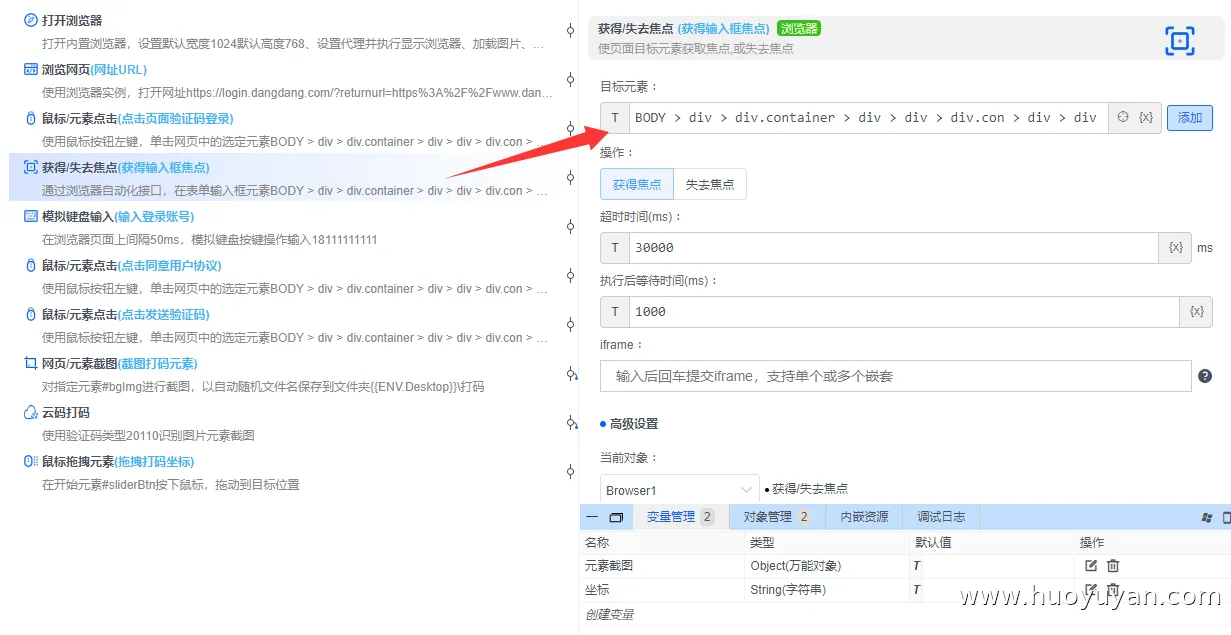
Task: Select the 打开浏览器 step title
Action: 72,20
